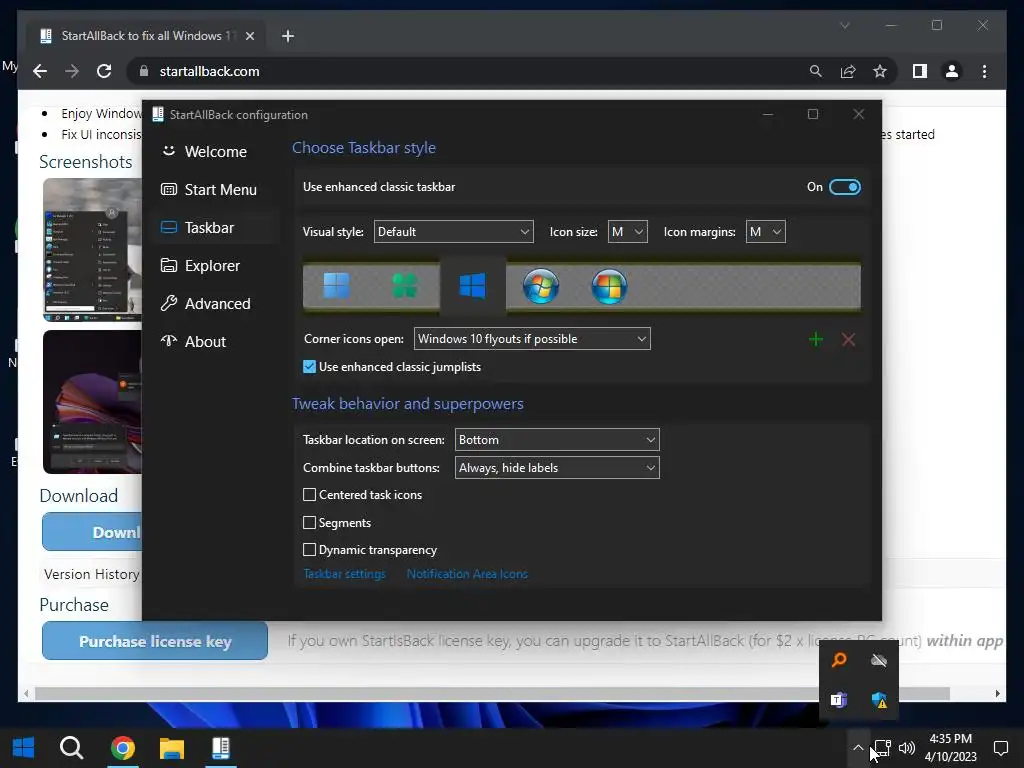The height and width of the screenshot is (768, 1024).
Task: Select the Windows 7 blue orb start style
Action: [x=541, y=286]
